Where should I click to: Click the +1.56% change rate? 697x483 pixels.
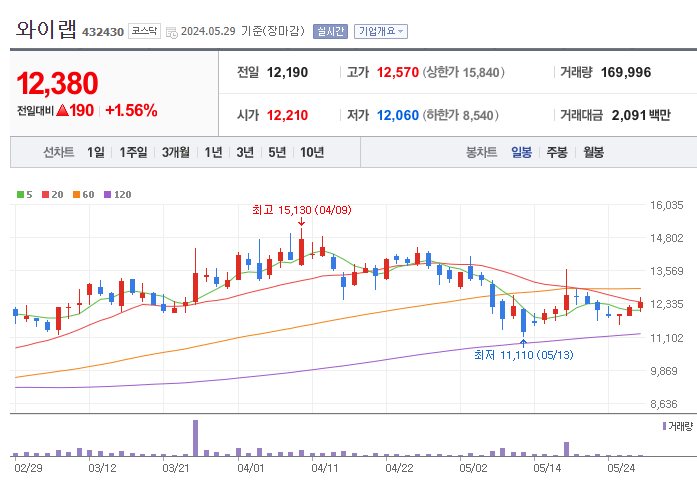pos(131,110)
